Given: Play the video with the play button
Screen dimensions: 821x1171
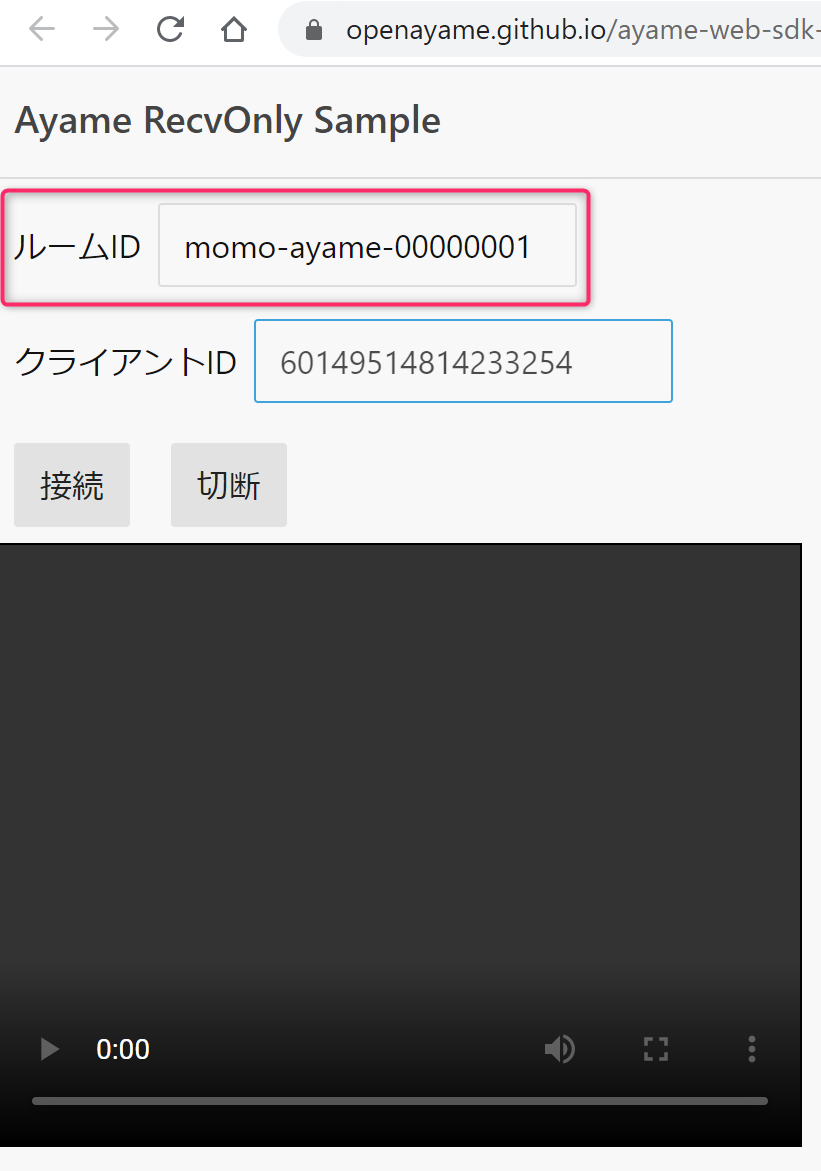Looking at the screenshot, I should [x=49, y=1049].
